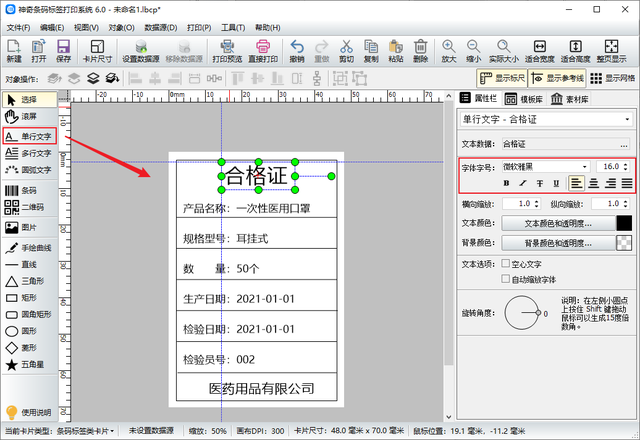
Task: Select the center-align text button
Action: pos(593,183)
